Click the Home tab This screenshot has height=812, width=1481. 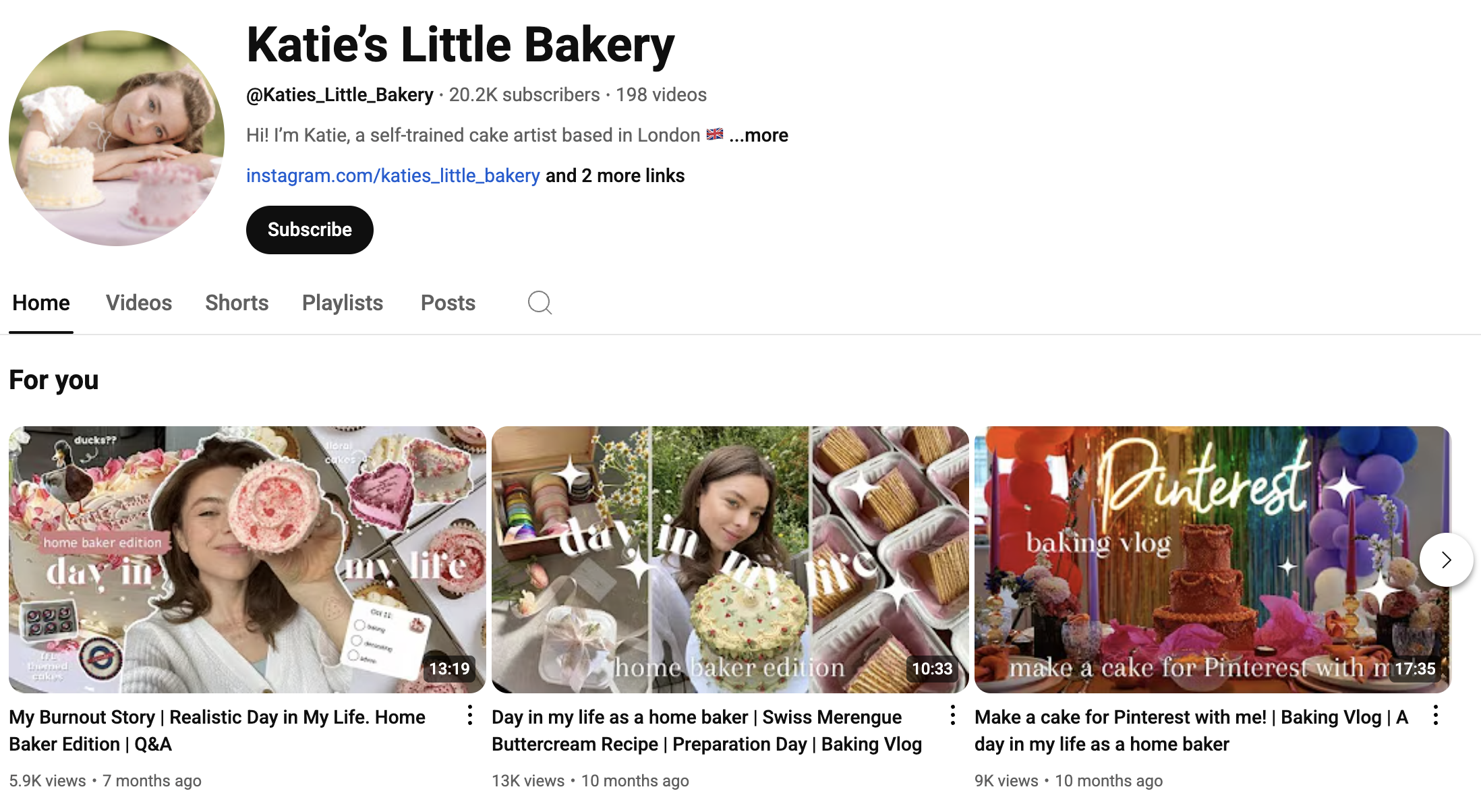tap(41, 303)
